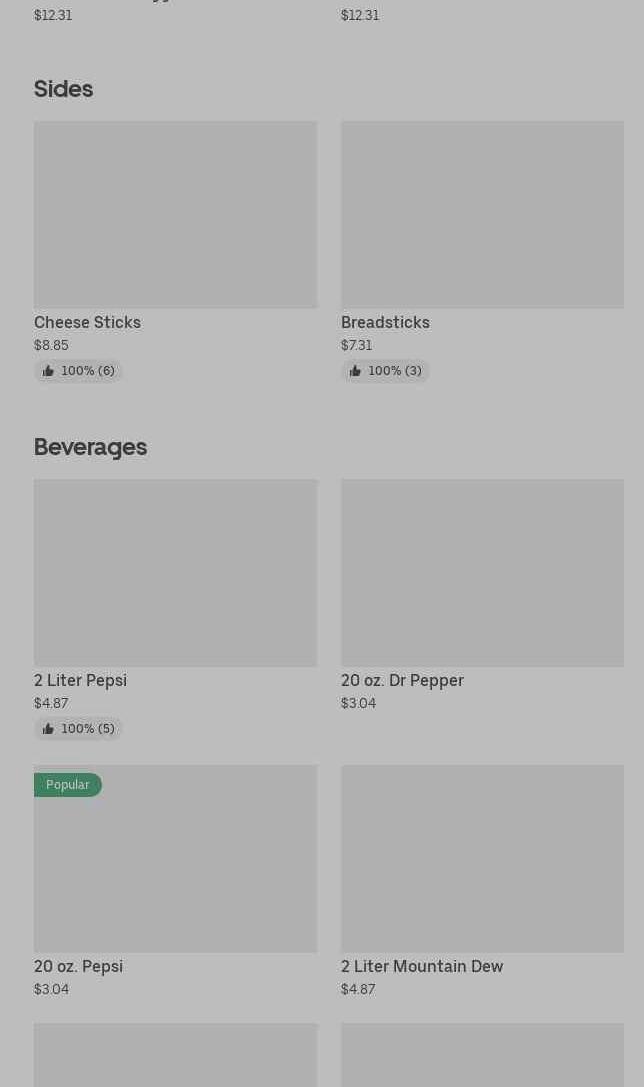
Task: Click the Popular badge on 20 oz. Pepsi
Action: click(x=67, y=785)
